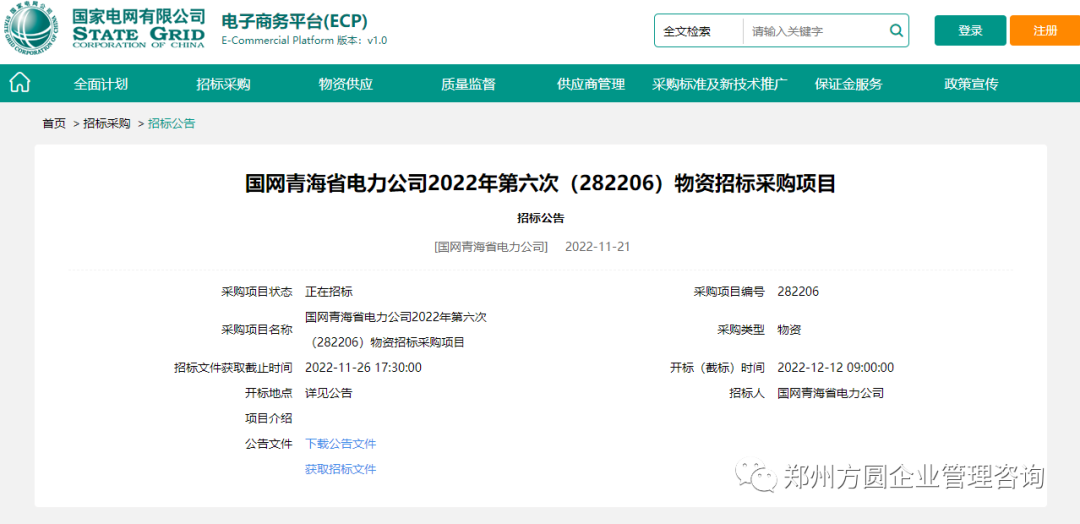The image size is (1080, 524).
Task: Click the 招标人 value 国网青海省电力公司
Action: [x=830, y=394]
